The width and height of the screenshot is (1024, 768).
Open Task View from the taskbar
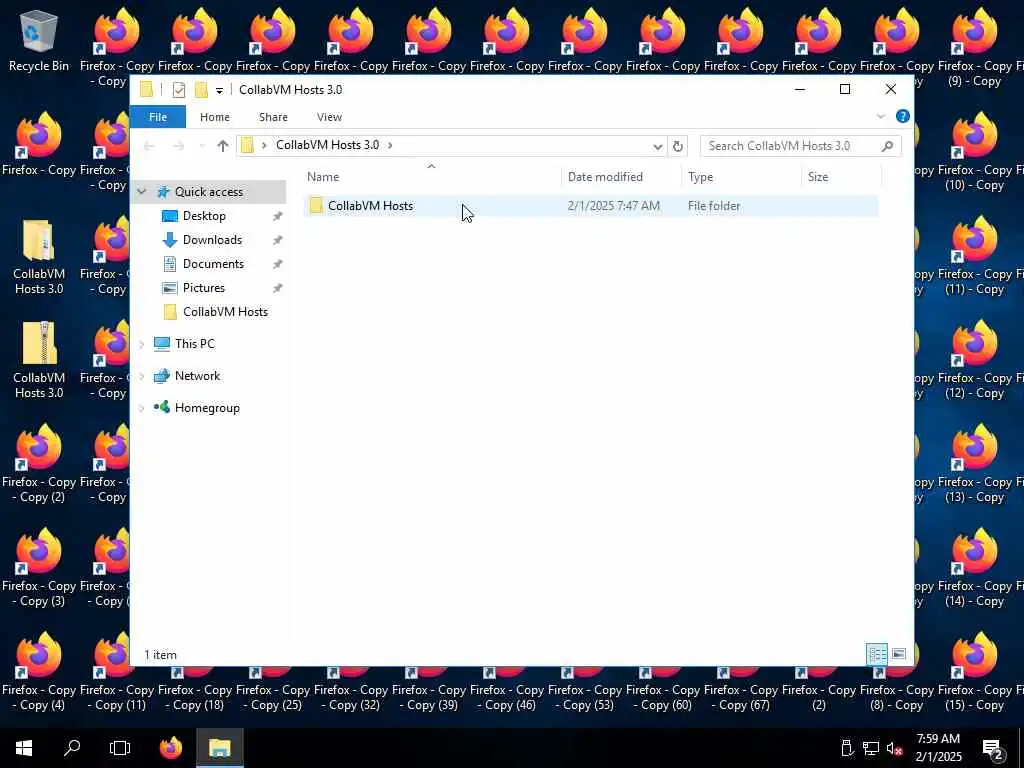pyautogui.click(x=120, y=748)
